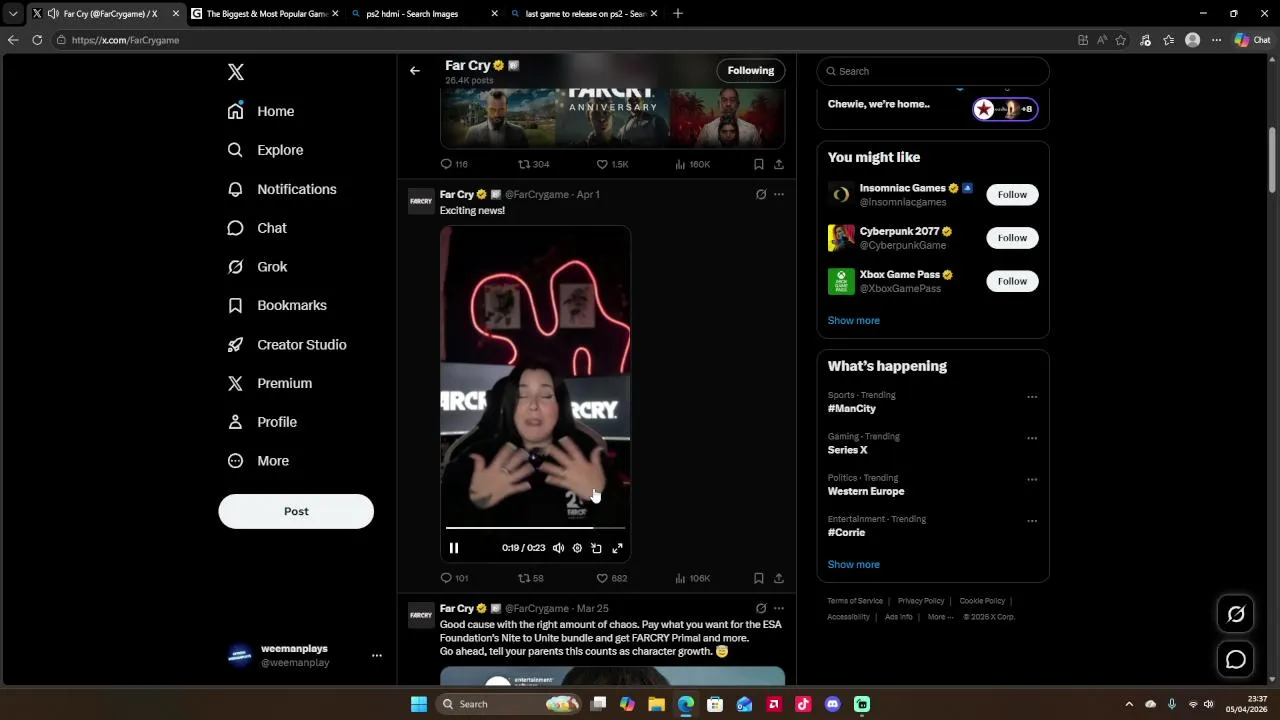Open Terms of Service link
The height and width of the screenshot is (720, 1280).
855,601
